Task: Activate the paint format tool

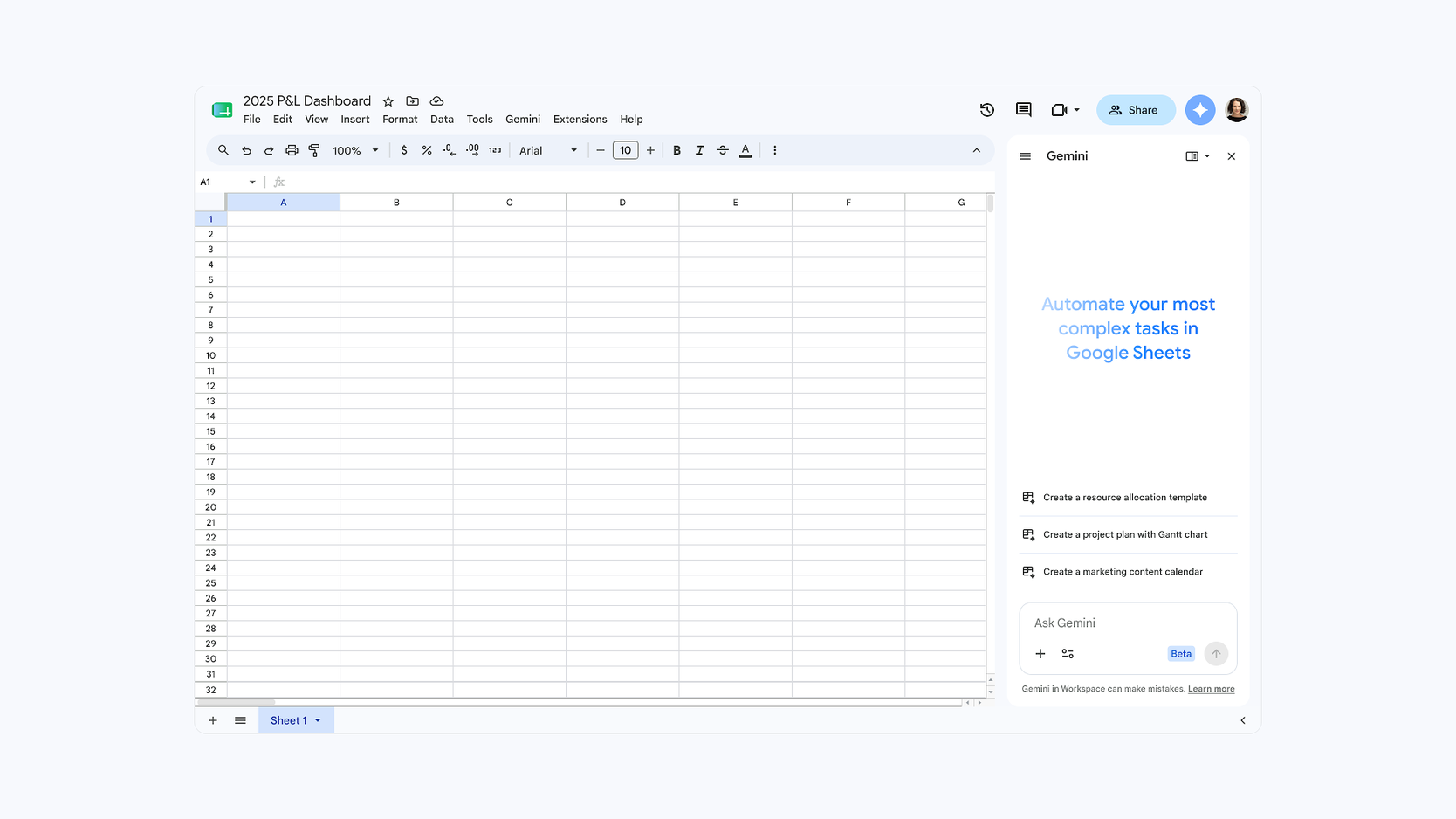Action: [x=314, y=150]
